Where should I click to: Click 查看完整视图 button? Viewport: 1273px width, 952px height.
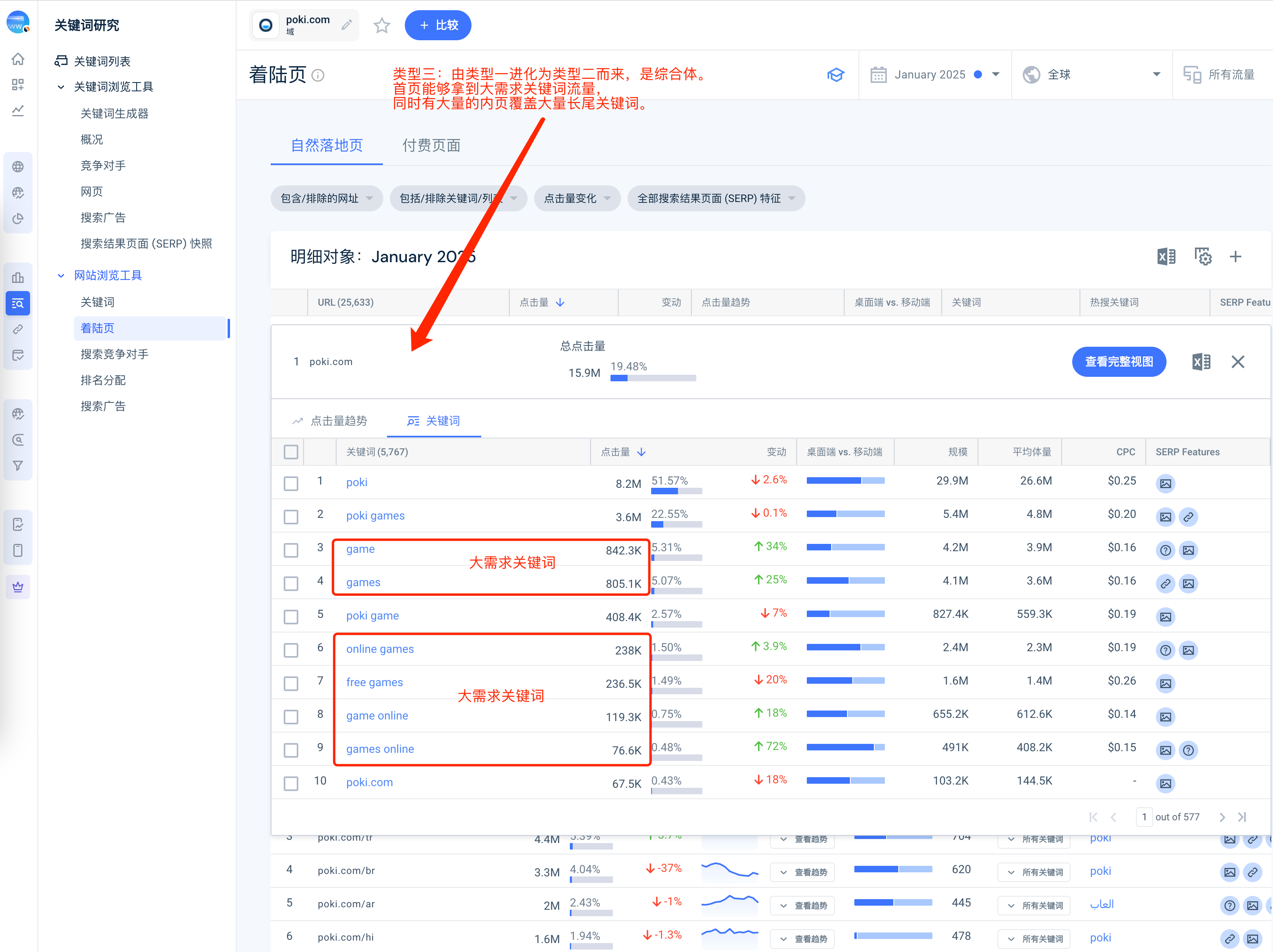1119,361
